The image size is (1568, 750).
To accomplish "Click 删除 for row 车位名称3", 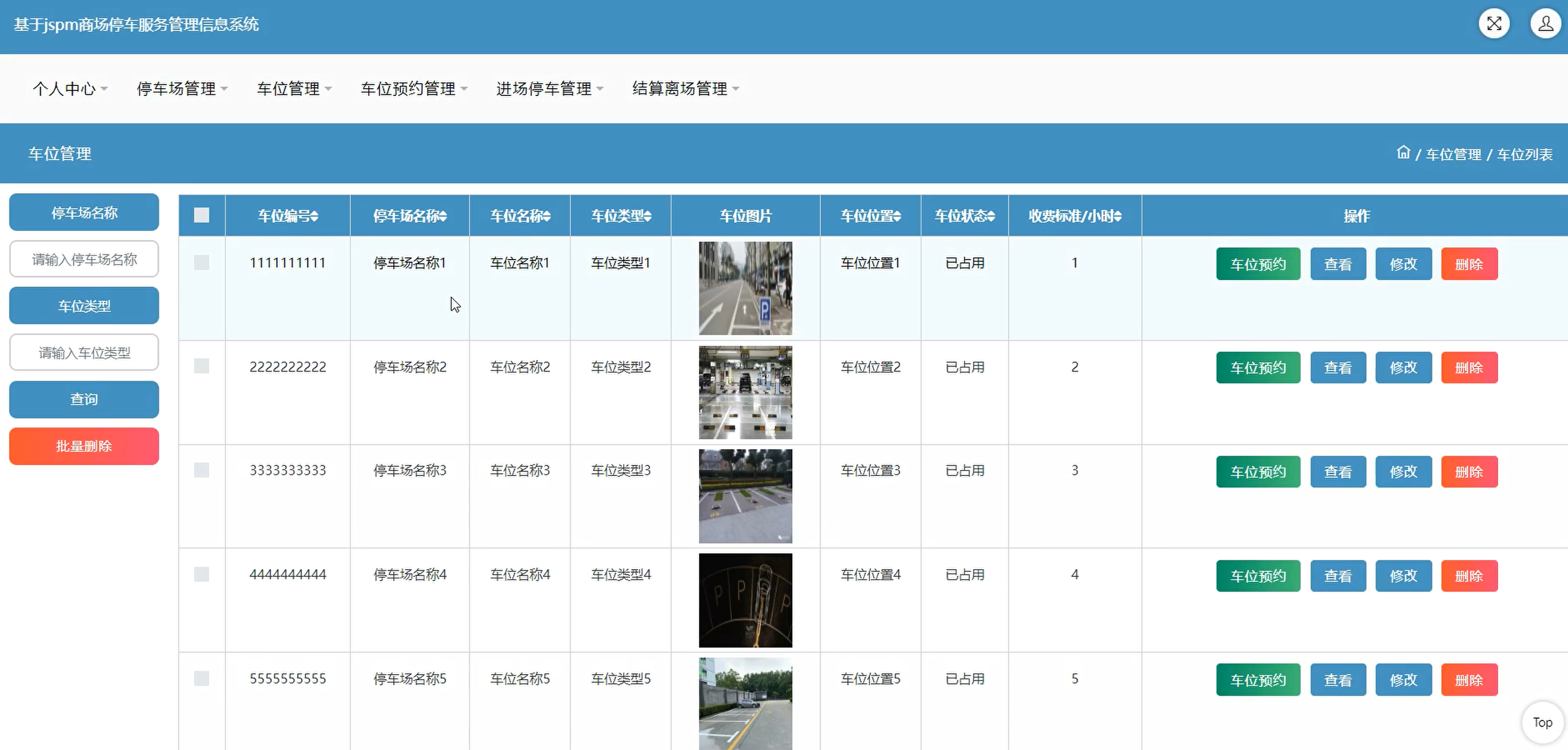I will pos(1469,472).
